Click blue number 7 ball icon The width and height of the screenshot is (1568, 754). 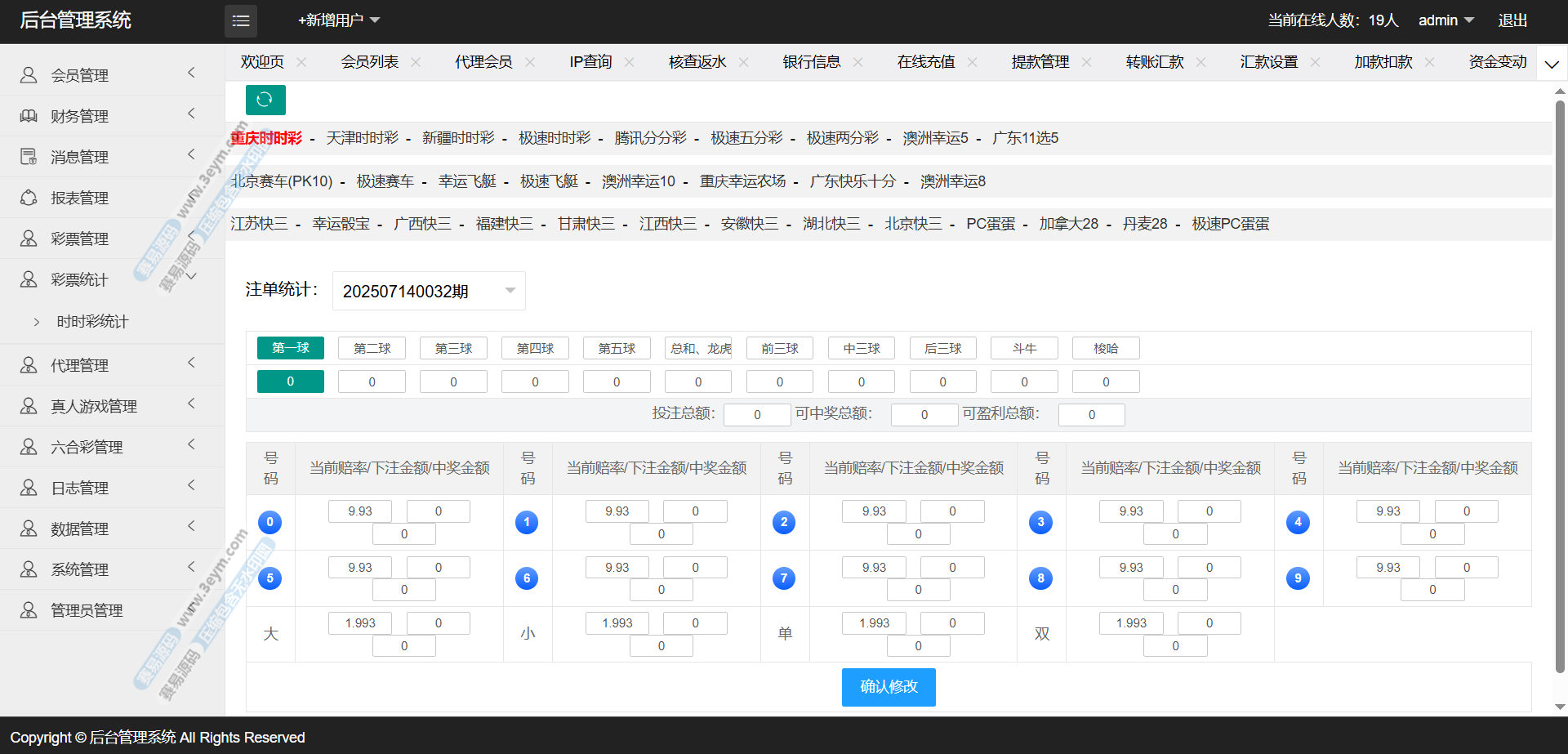pos(783,578)
